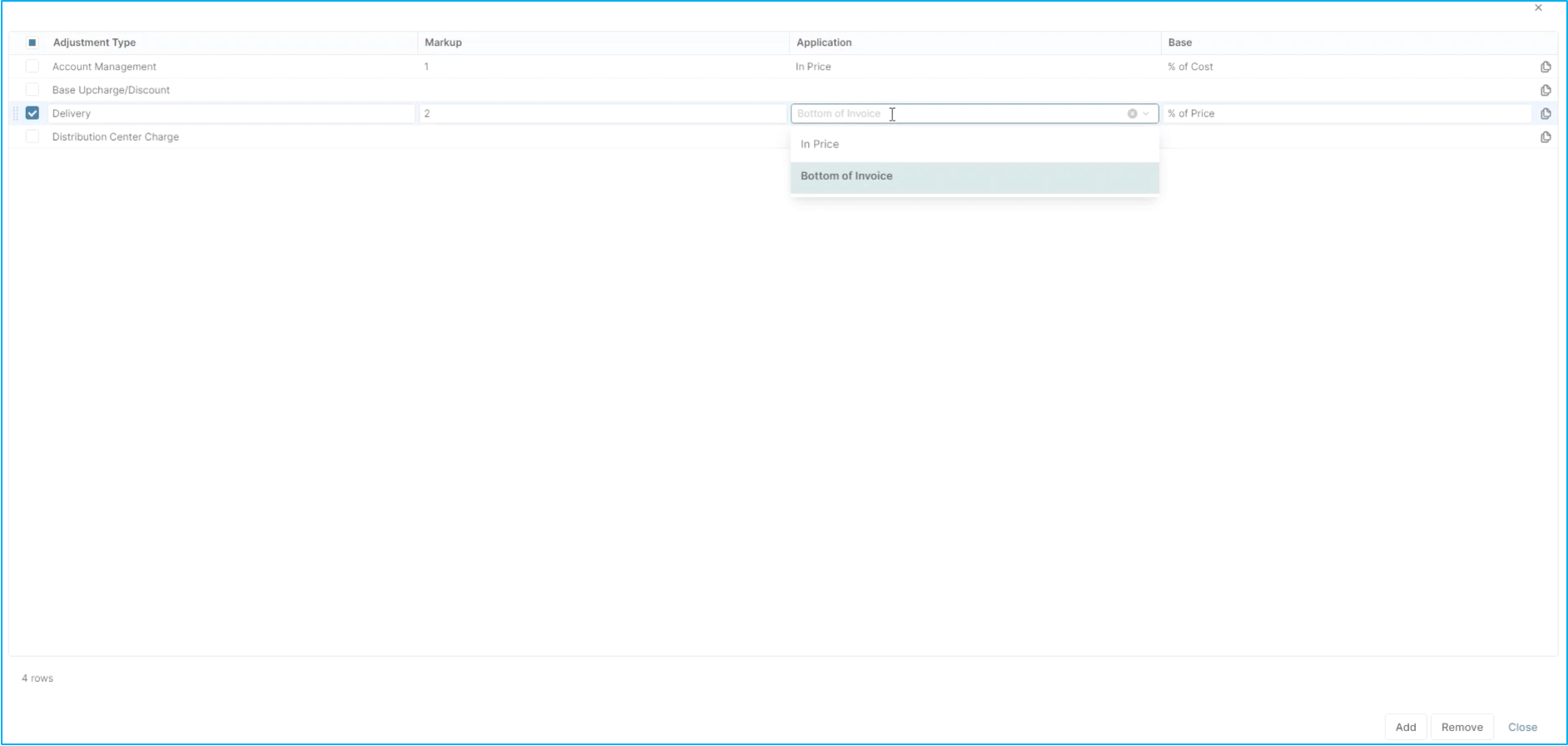Check the Distribution Center Charge row checkbox
Screen dimensions: 1568x746
coord(32,137)
